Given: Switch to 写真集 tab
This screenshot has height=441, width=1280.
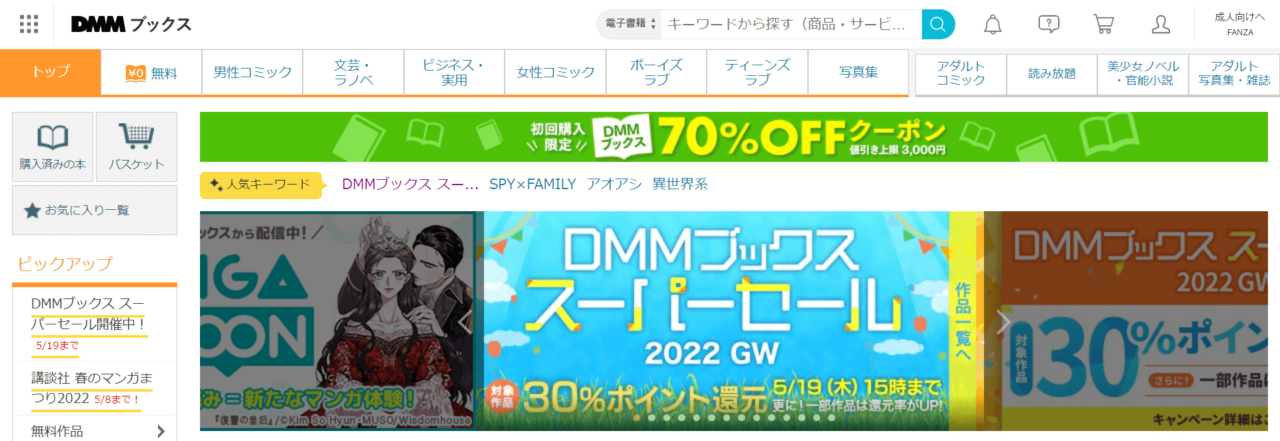Looking at the screenshot, I should (858, 72).
